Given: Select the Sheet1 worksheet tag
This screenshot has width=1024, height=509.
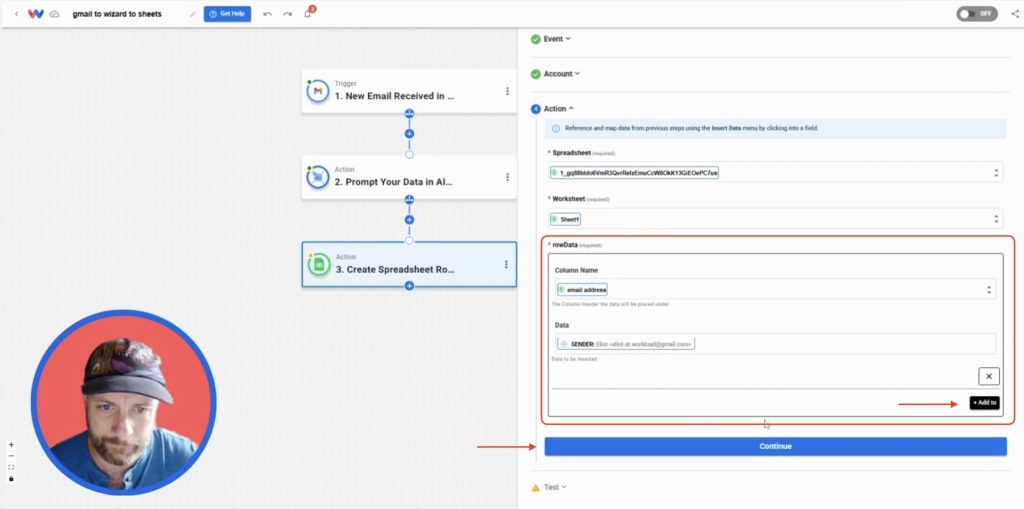Looking at the screenshot, I should point(566,220).
